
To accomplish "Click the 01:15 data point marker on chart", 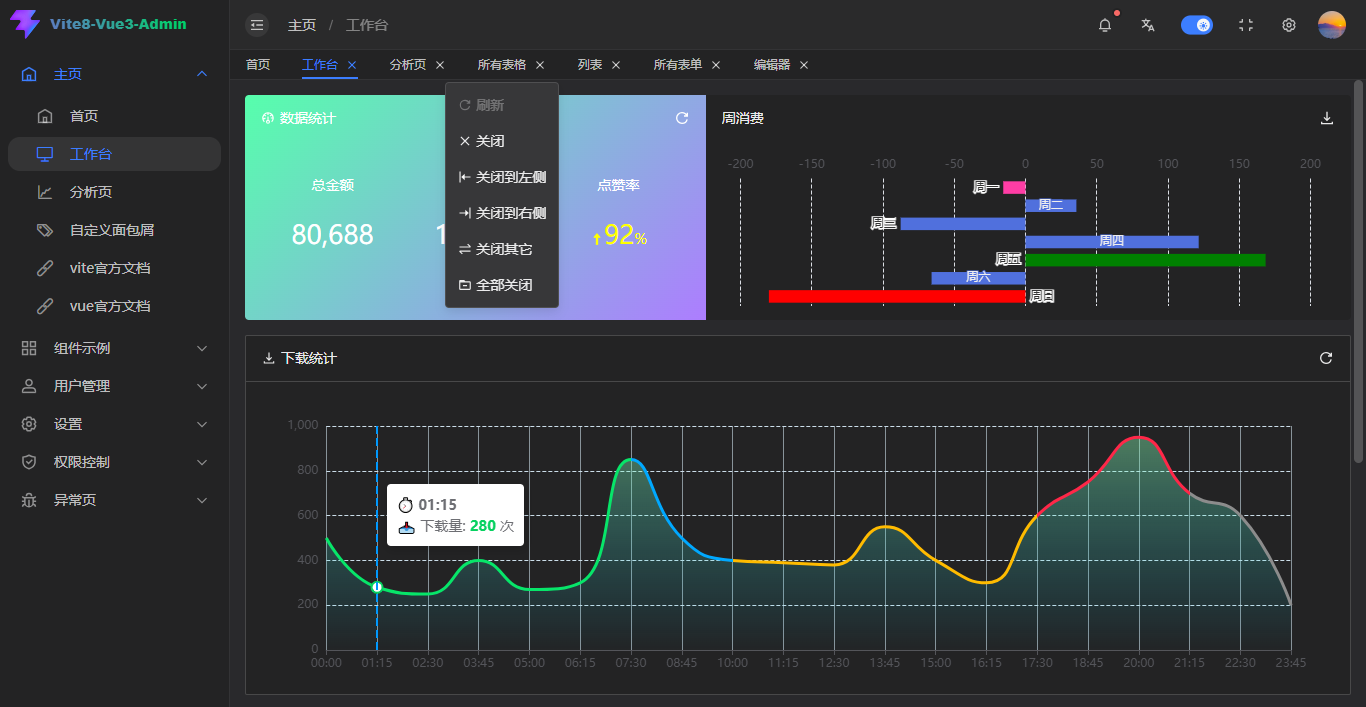I will pos(377,587).
